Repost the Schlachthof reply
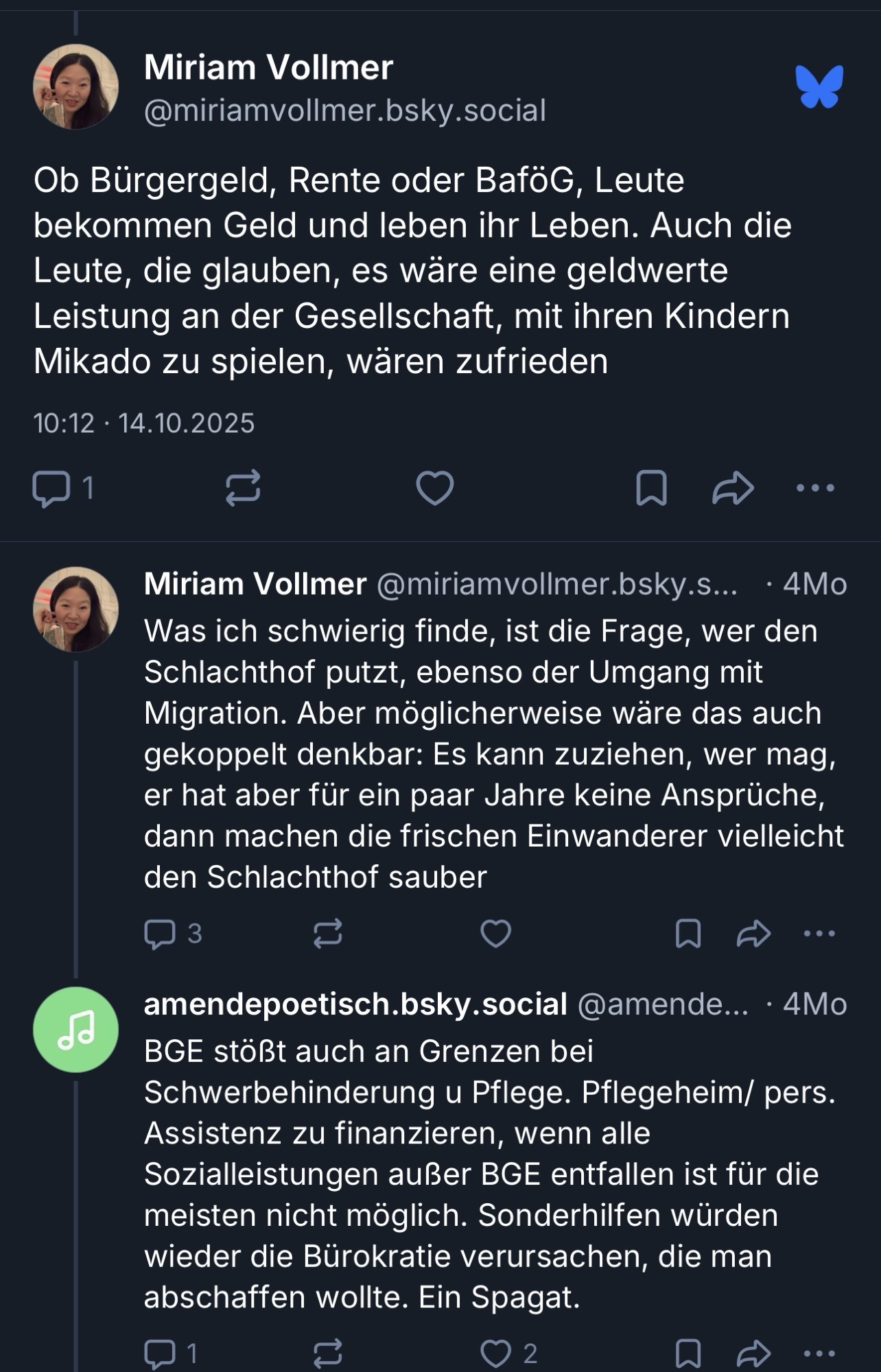This screenshot has height=1372, width=881. 327,934
